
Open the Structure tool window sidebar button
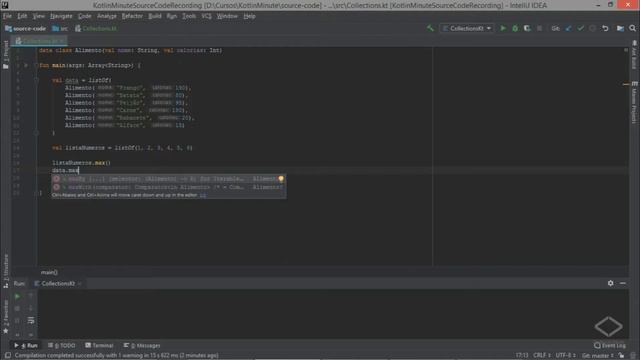click(x=6, y=271)
